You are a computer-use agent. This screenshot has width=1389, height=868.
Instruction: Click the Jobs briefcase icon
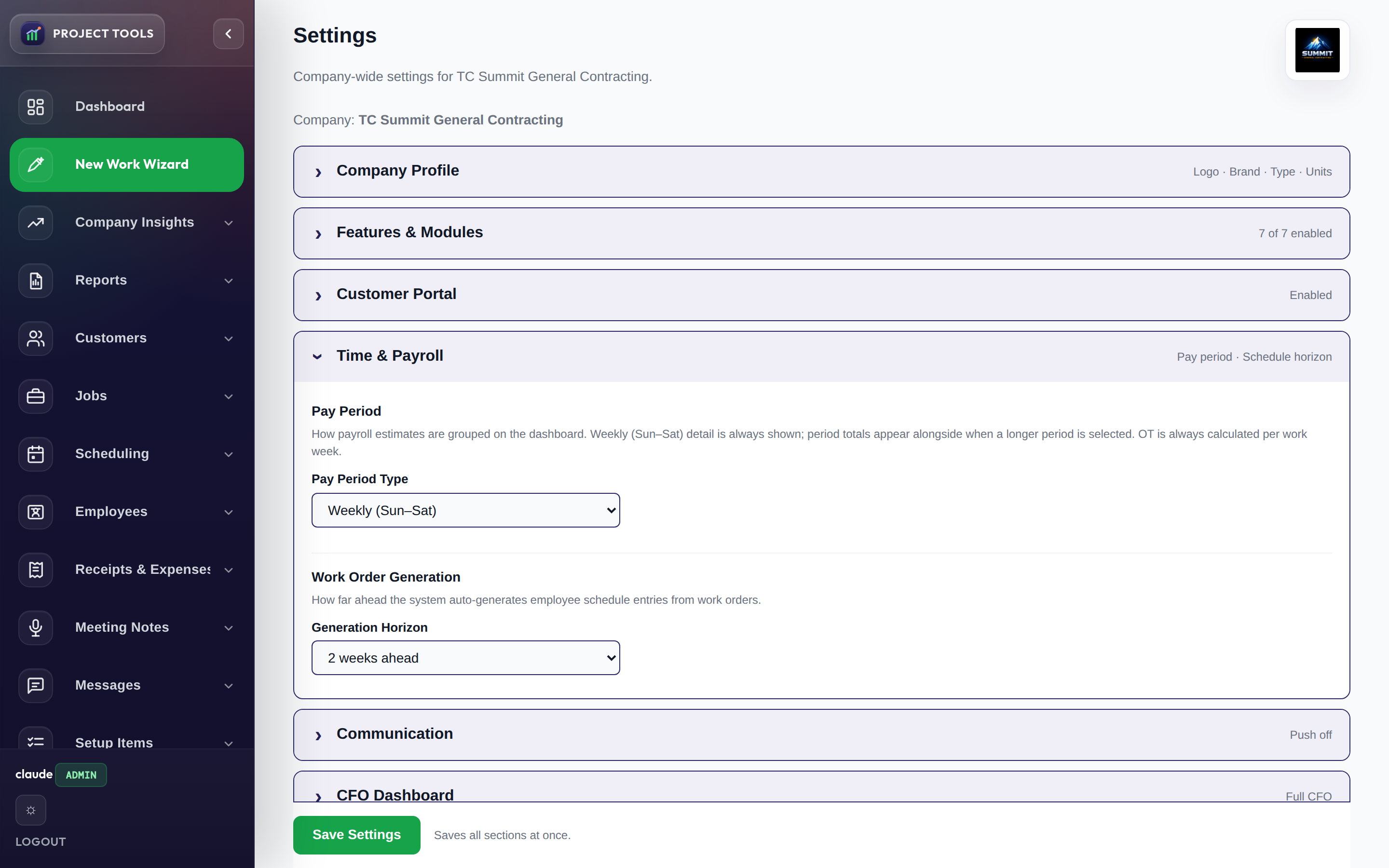36,396
